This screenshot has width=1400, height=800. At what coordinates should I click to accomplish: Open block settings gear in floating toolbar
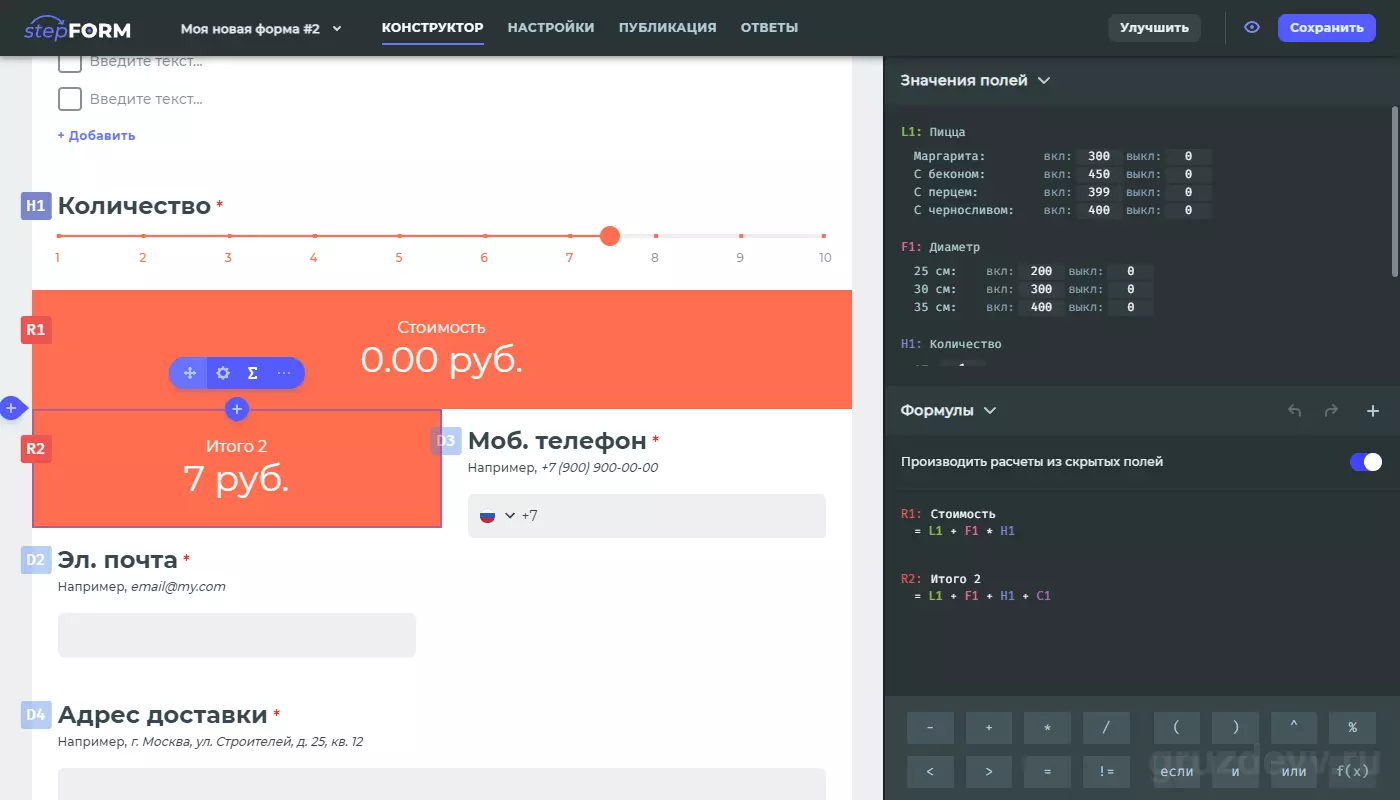223,373
